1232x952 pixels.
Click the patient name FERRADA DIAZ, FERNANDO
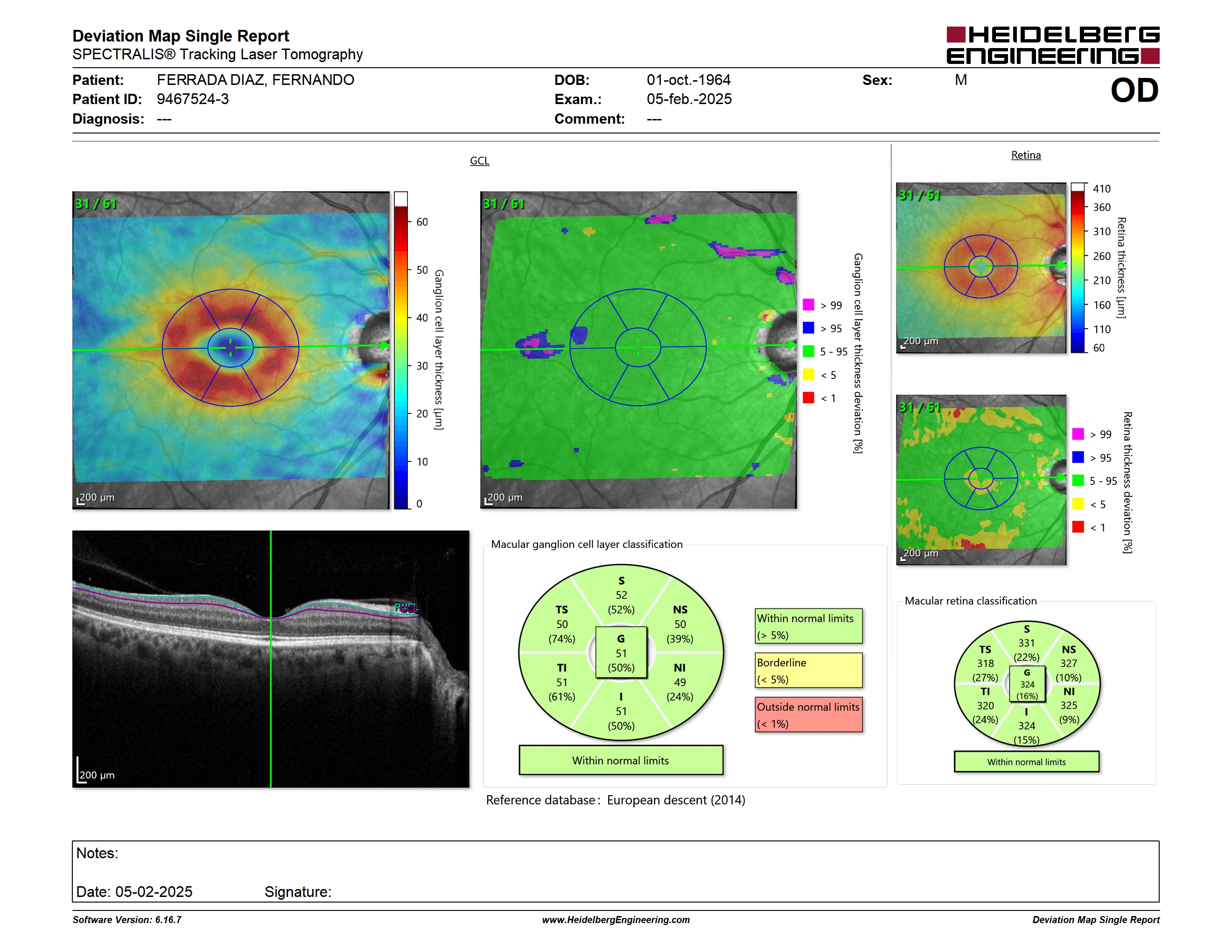[256, 80]
